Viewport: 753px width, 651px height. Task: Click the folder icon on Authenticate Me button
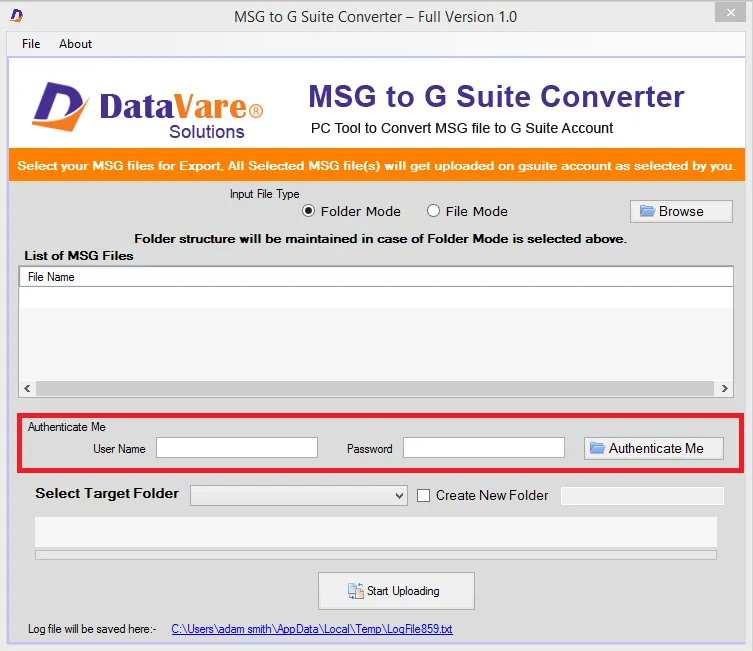tap(597, 448)
